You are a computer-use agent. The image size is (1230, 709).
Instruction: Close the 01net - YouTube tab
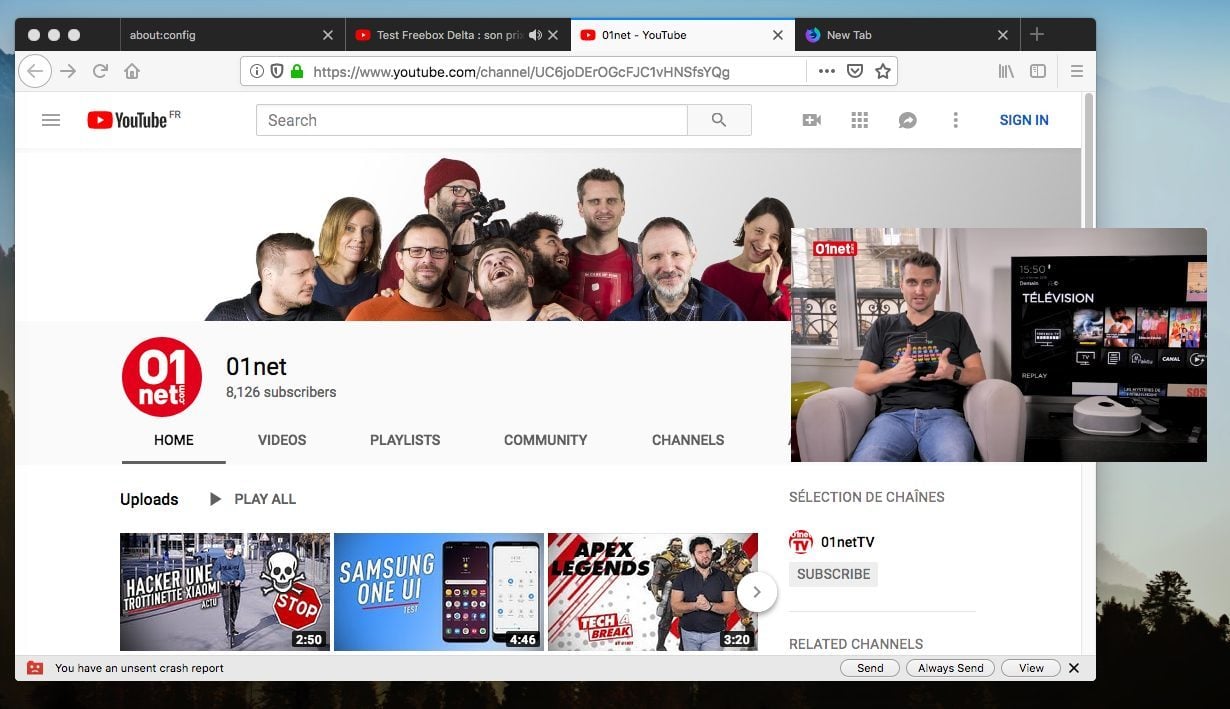[778, 35]
